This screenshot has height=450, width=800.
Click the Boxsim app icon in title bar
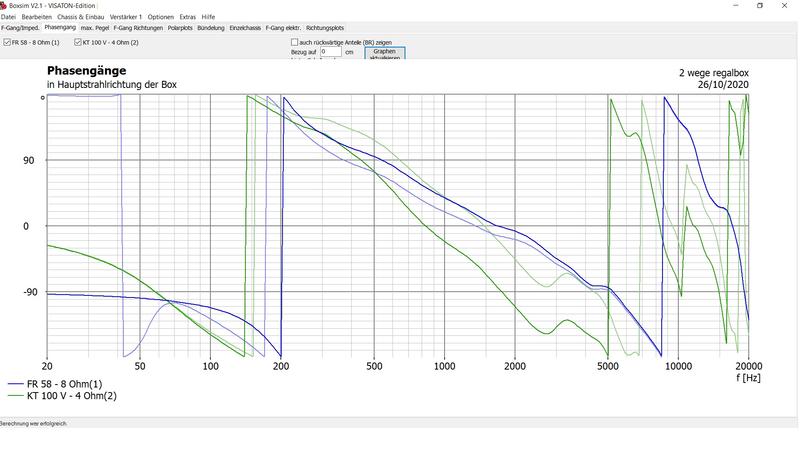point(4,5)
